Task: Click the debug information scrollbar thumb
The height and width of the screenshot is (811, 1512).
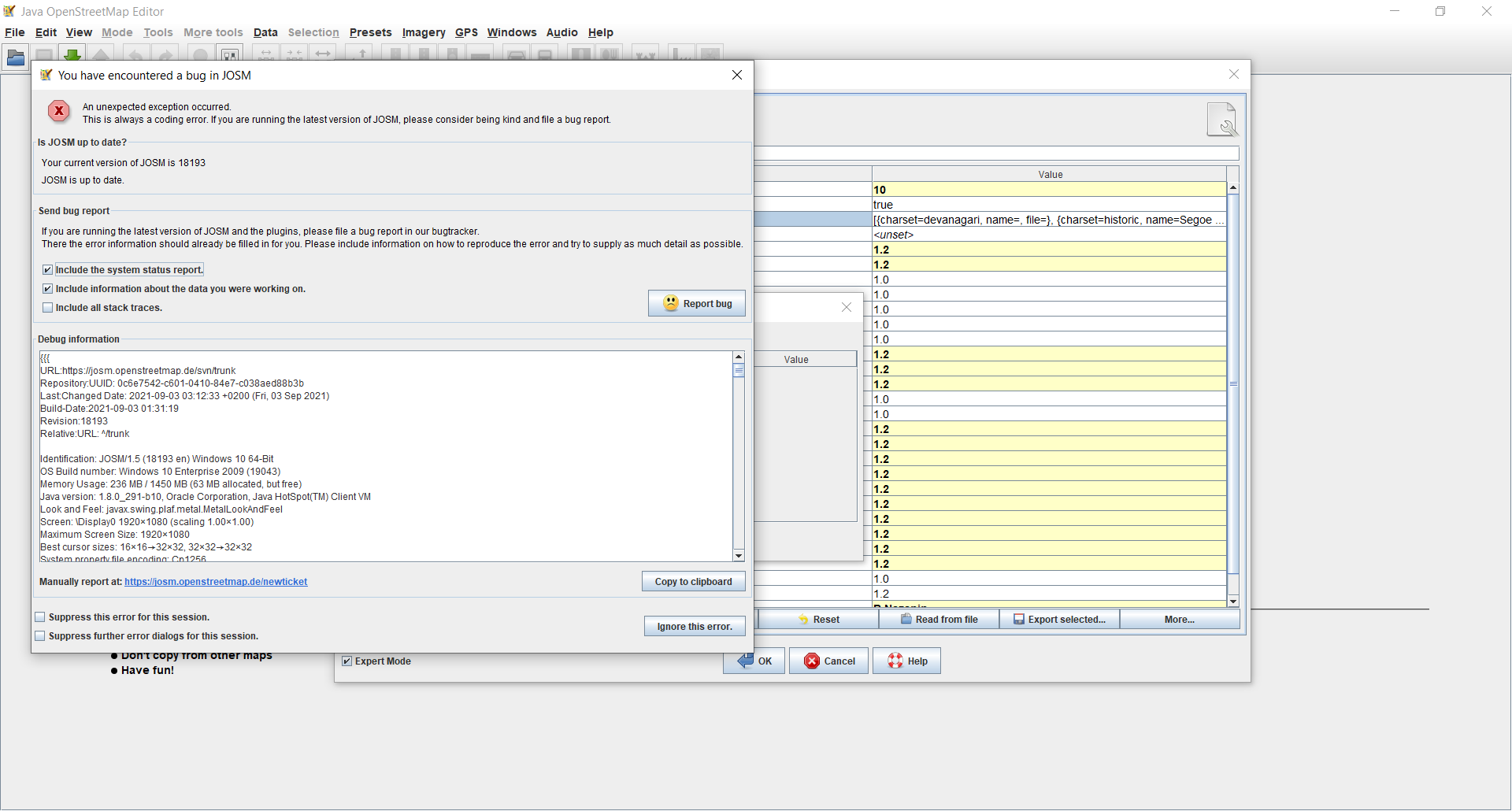Action: pyautogui.click(x=739, y=370)
